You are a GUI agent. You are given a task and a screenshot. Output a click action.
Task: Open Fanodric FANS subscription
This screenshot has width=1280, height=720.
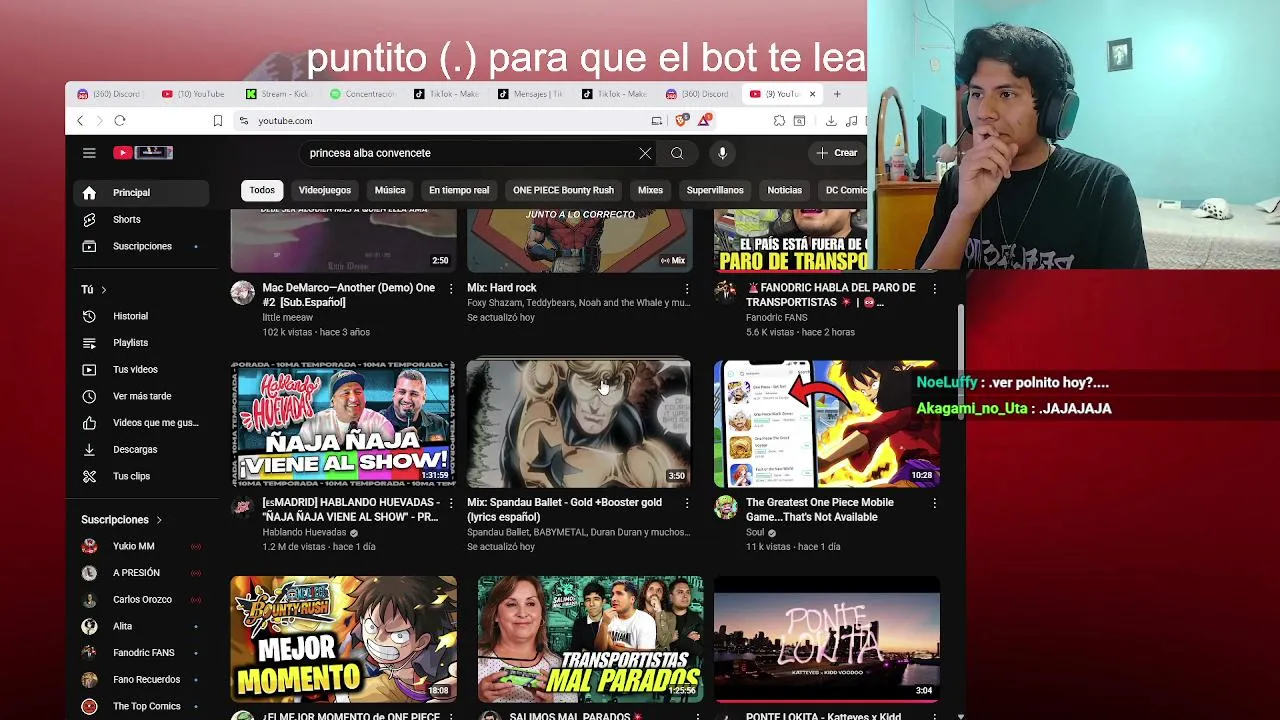point(141,653)
